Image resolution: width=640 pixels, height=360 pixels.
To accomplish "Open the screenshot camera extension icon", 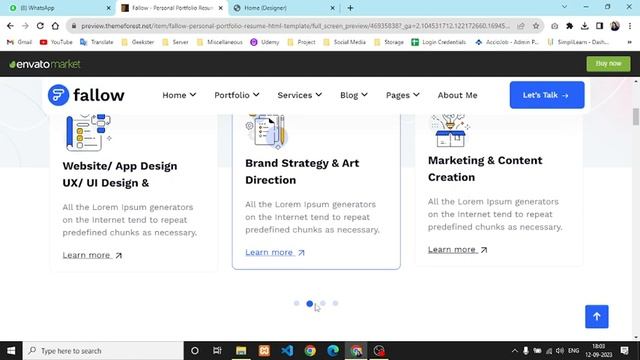I will 554,26.
